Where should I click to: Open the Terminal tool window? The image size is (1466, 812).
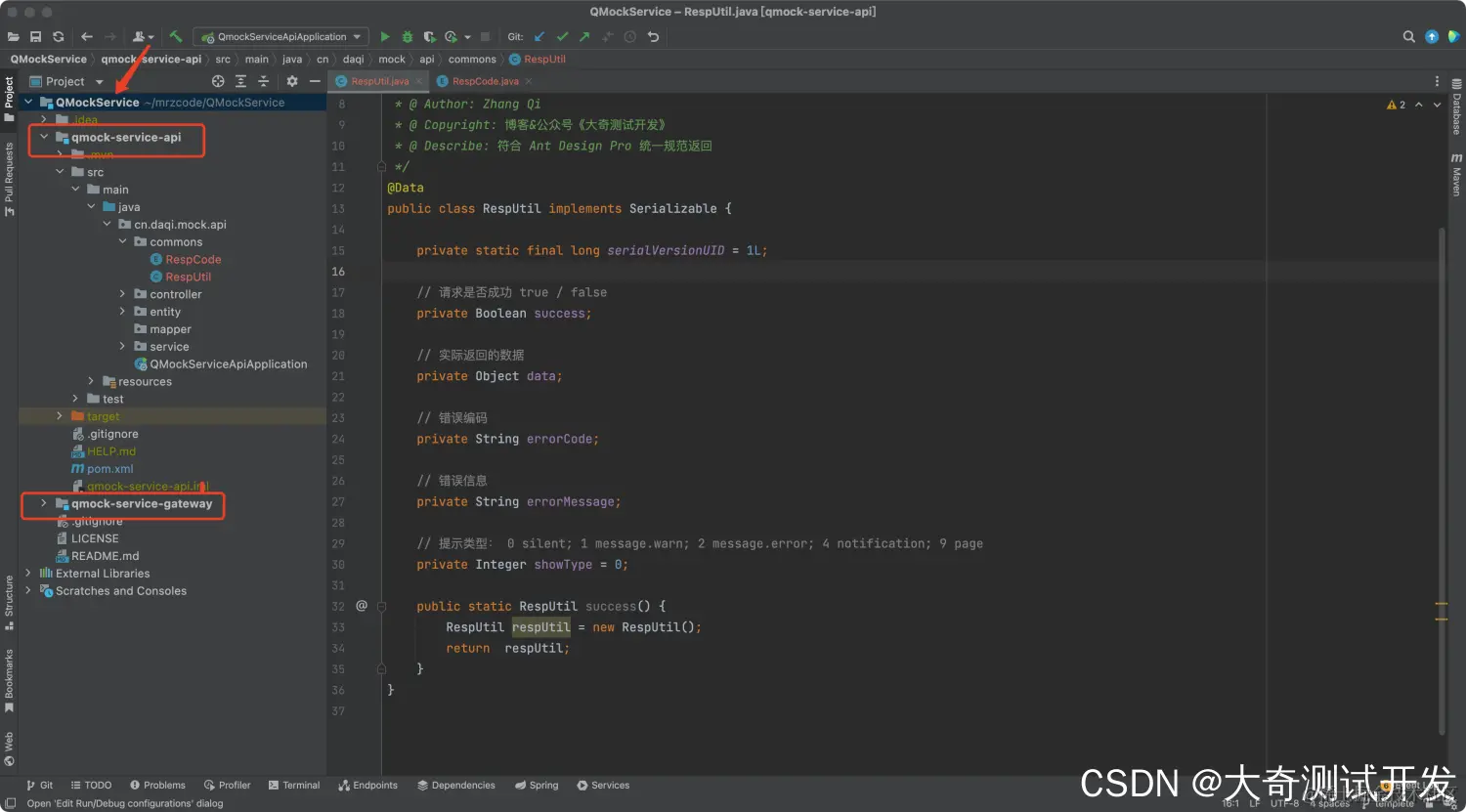[294, 785]
